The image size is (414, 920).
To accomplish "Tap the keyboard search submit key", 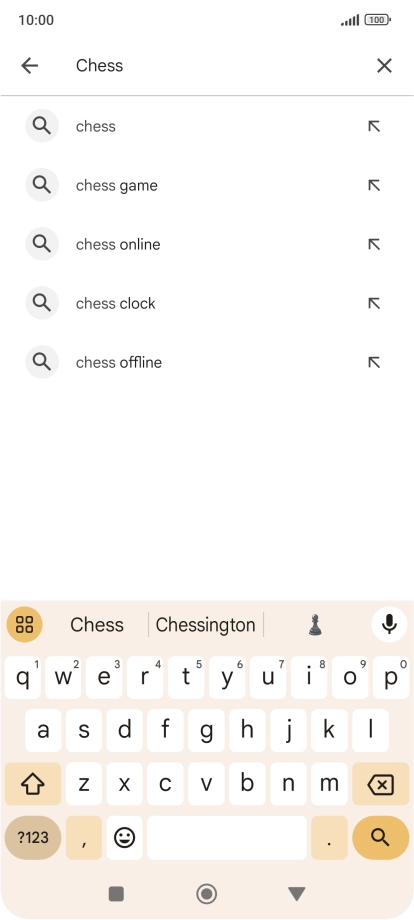I will 381,837.
